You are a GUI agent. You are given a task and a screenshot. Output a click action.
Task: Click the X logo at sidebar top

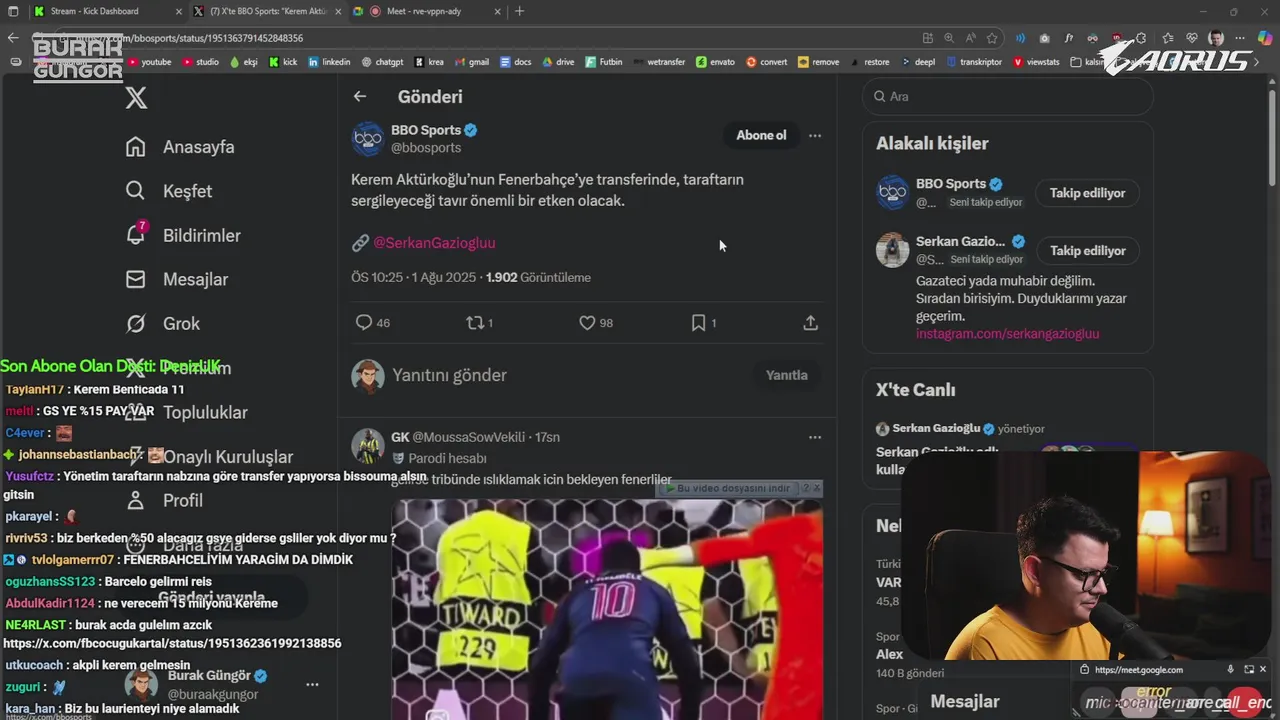(x=136, y=97)
